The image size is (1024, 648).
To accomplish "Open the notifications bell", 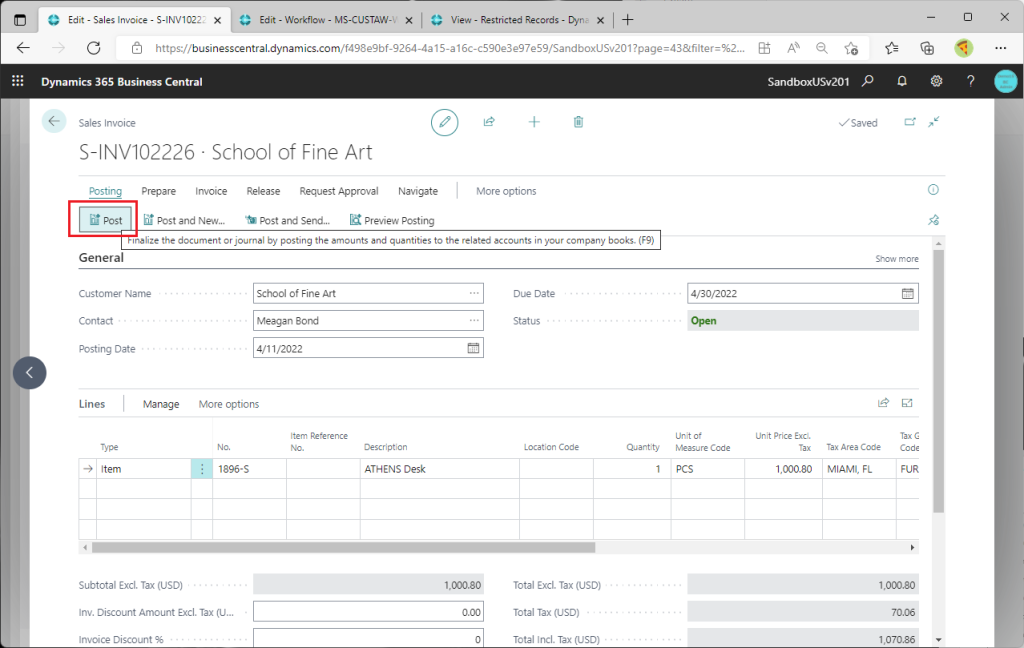I will point(902,82).
